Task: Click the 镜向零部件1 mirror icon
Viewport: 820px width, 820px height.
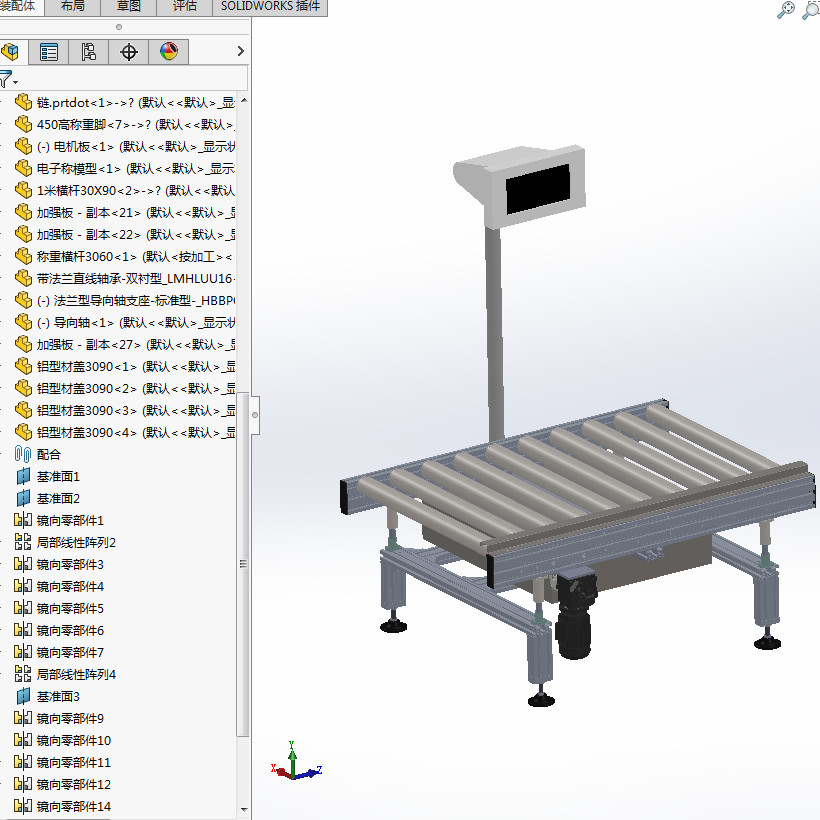Action: (23, 520)
